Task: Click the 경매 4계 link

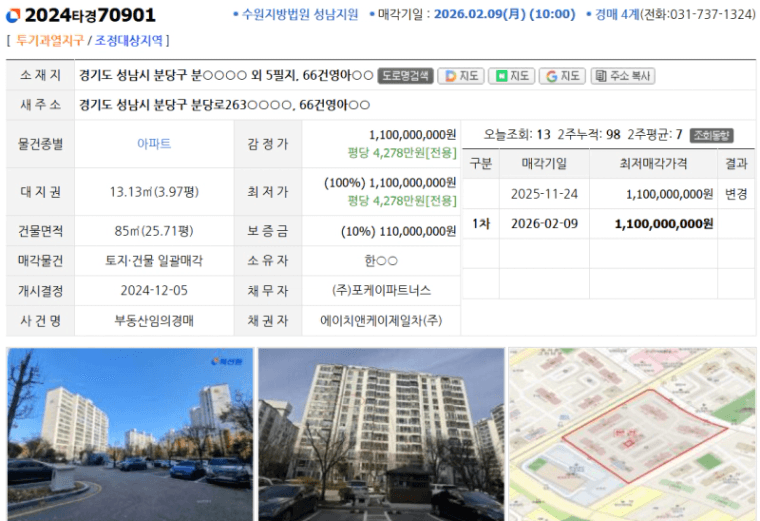Action: (618, 15)
